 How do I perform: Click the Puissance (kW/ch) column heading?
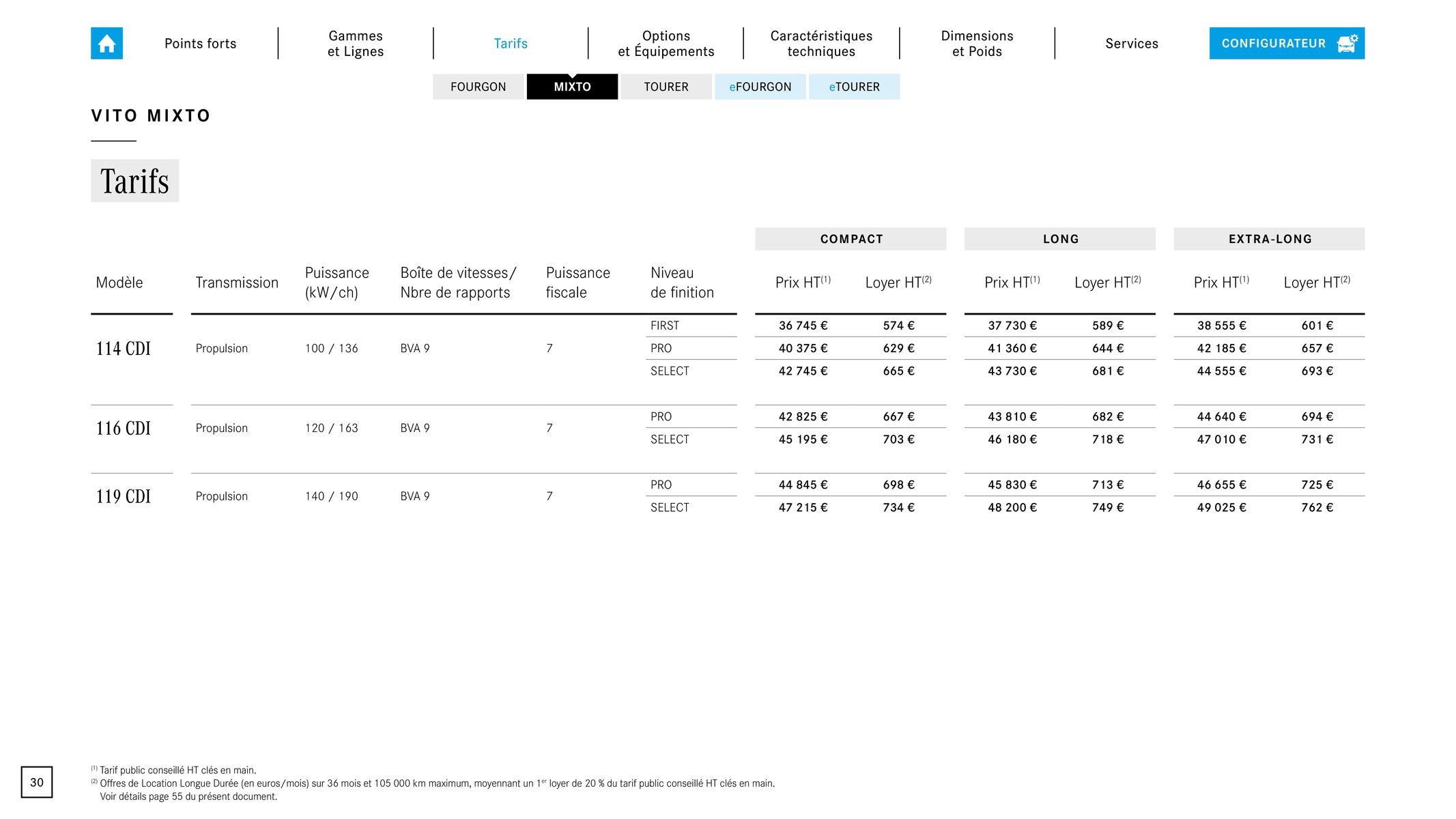coord(337,283)
